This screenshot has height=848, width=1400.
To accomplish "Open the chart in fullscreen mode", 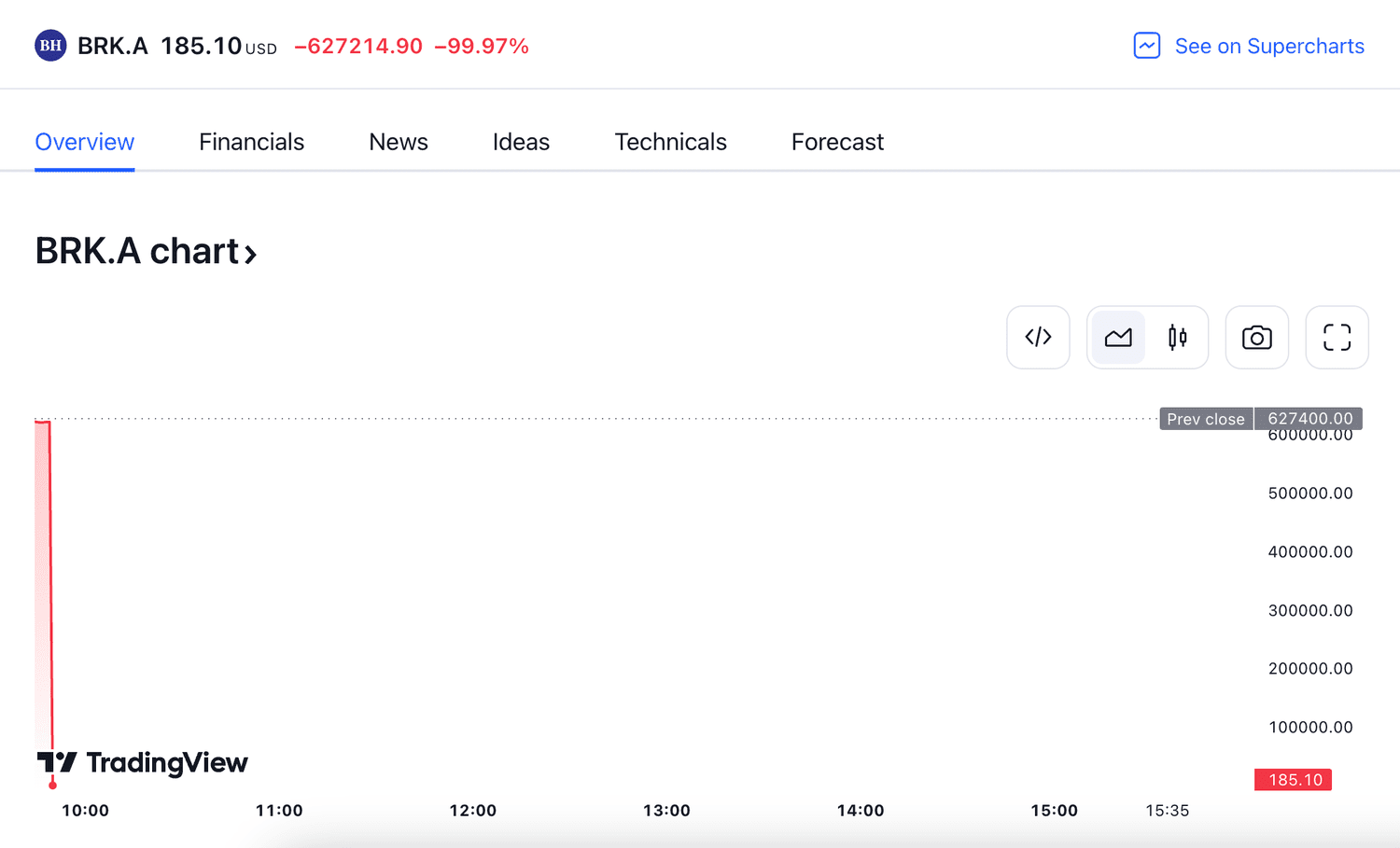I will (x=1337, y=338).
